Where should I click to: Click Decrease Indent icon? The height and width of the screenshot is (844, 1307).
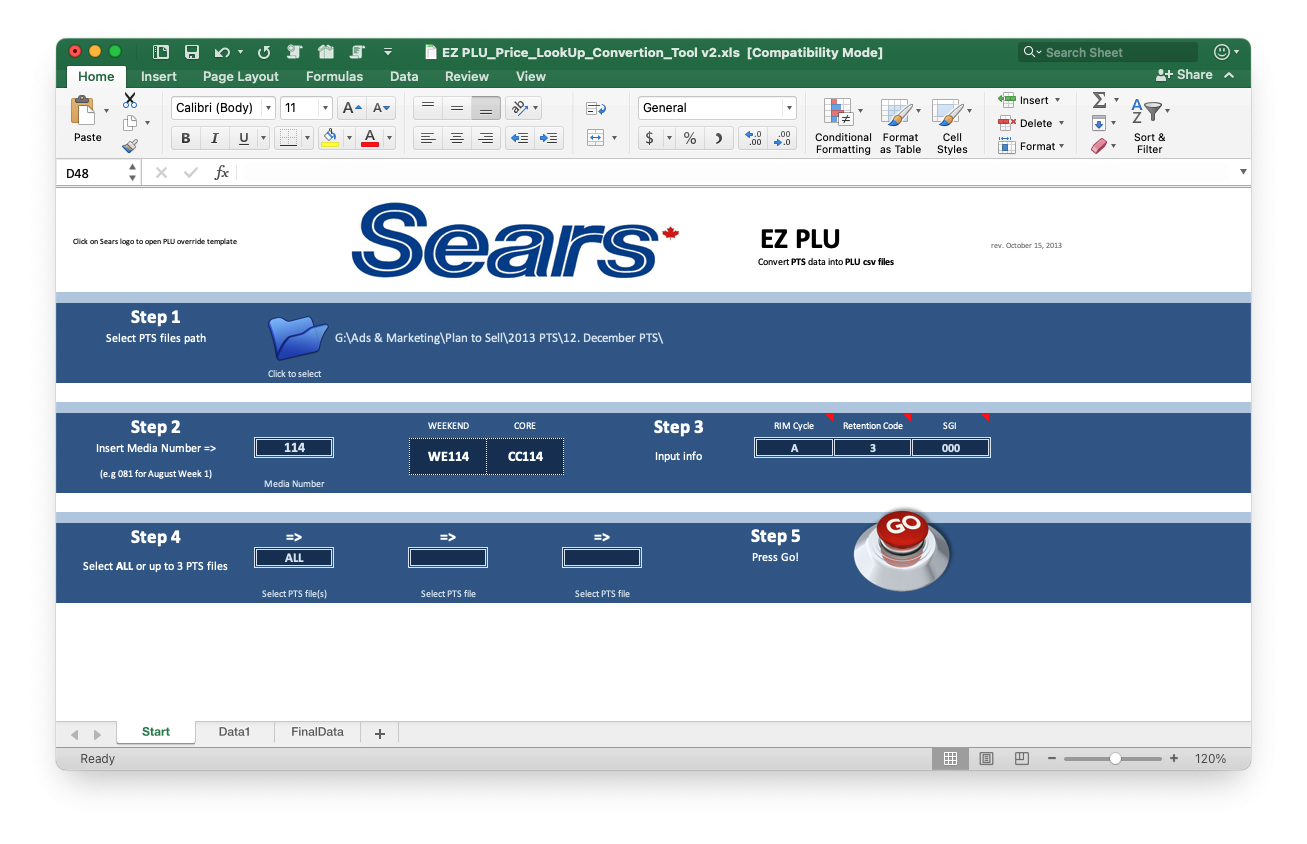tap(519, 139)
